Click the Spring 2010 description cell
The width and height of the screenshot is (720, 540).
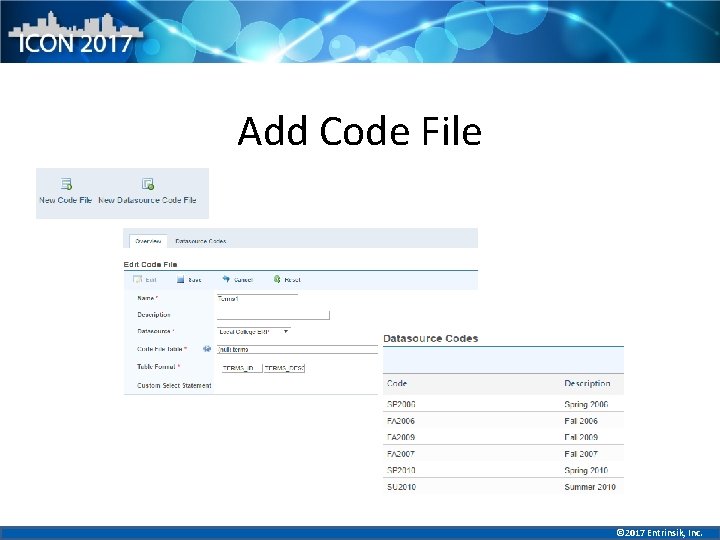point(586,470)
